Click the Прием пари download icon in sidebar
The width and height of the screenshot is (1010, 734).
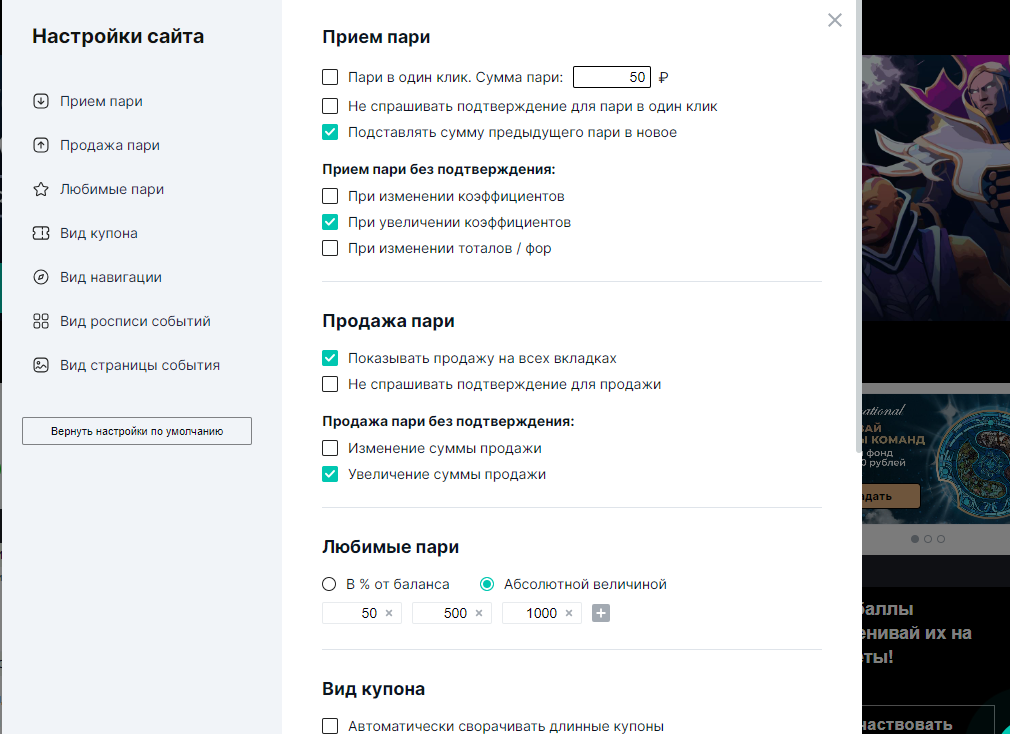pos(41,101)
